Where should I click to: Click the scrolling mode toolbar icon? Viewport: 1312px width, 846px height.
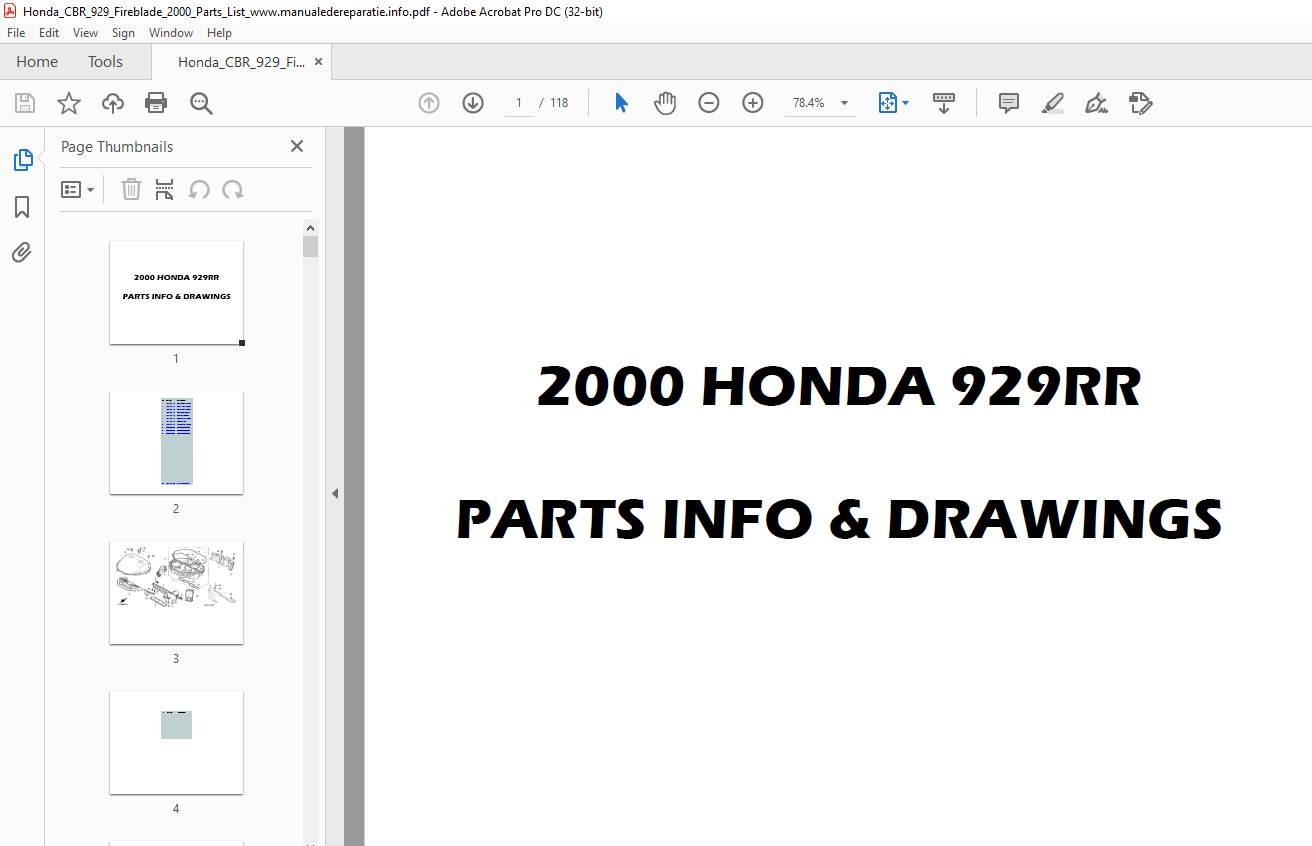(x=944, y=103)
